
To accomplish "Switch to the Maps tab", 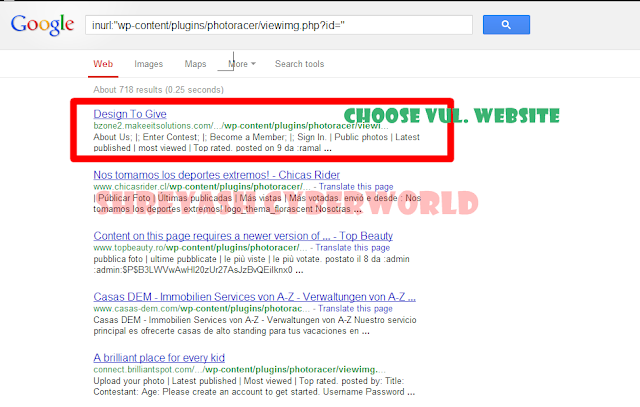I will tap(195, 64).
